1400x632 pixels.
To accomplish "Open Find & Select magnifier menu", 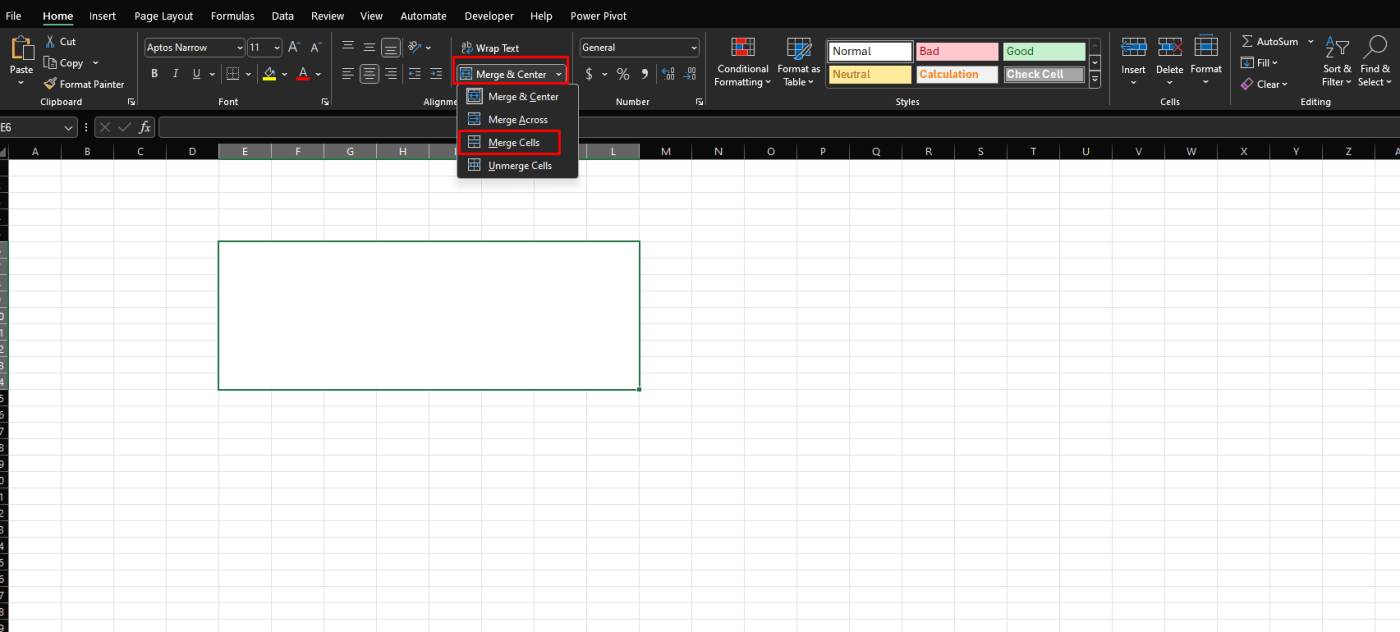I will coord(1374,62).
